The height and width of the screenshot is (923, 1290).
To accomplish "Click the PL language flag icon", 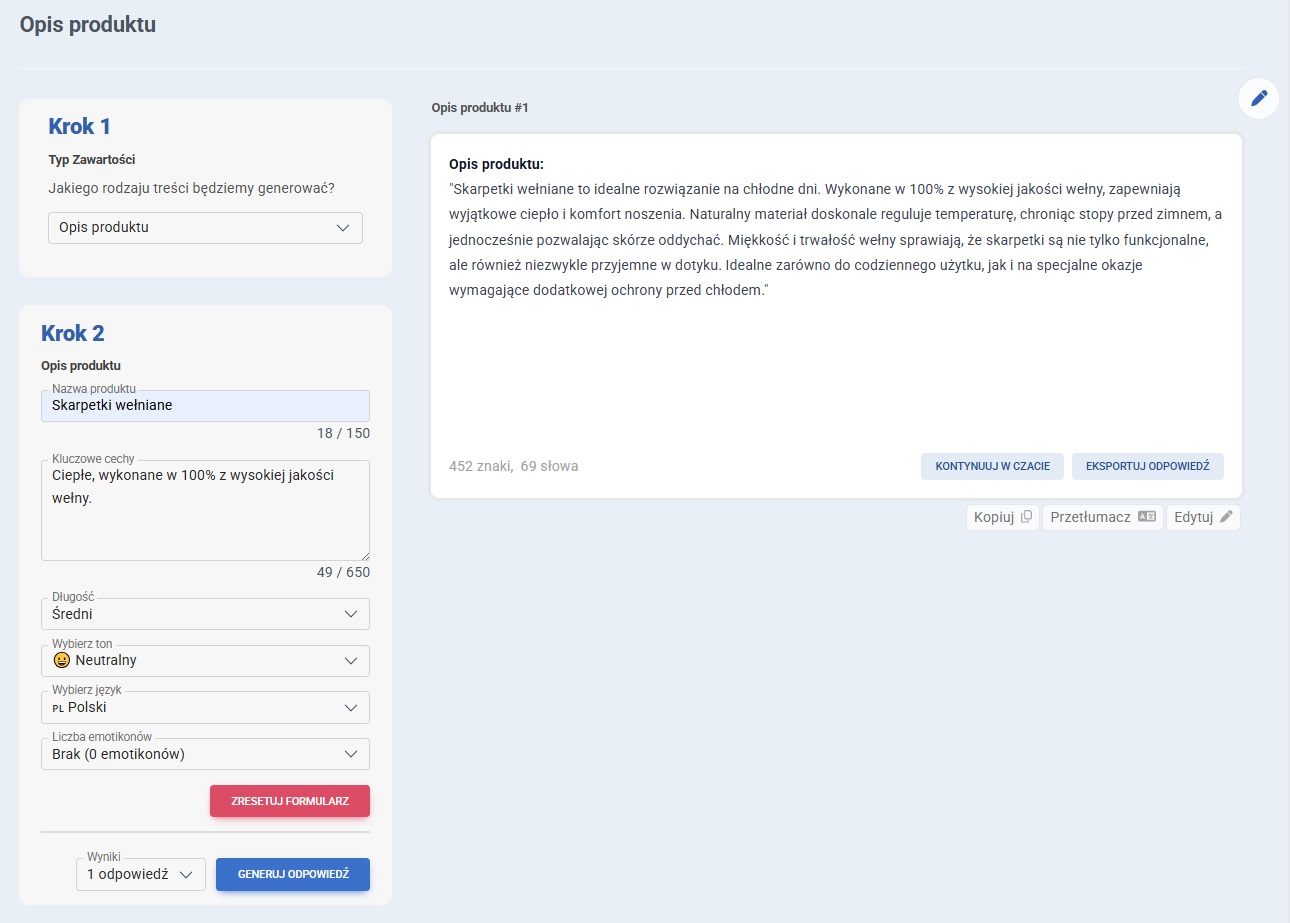I will tap(57, 708).
